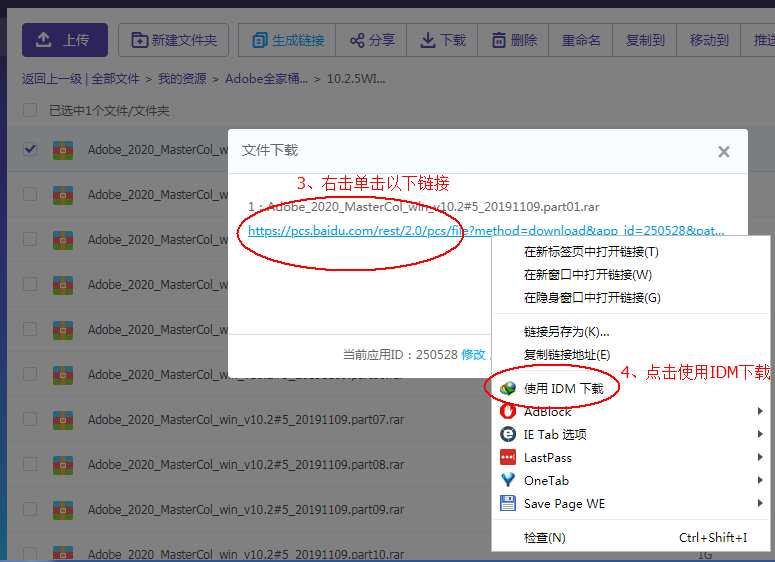Click the IE Tab icon
The width and height of the screenshot is (775, 562).
click(x=508, y=434)
